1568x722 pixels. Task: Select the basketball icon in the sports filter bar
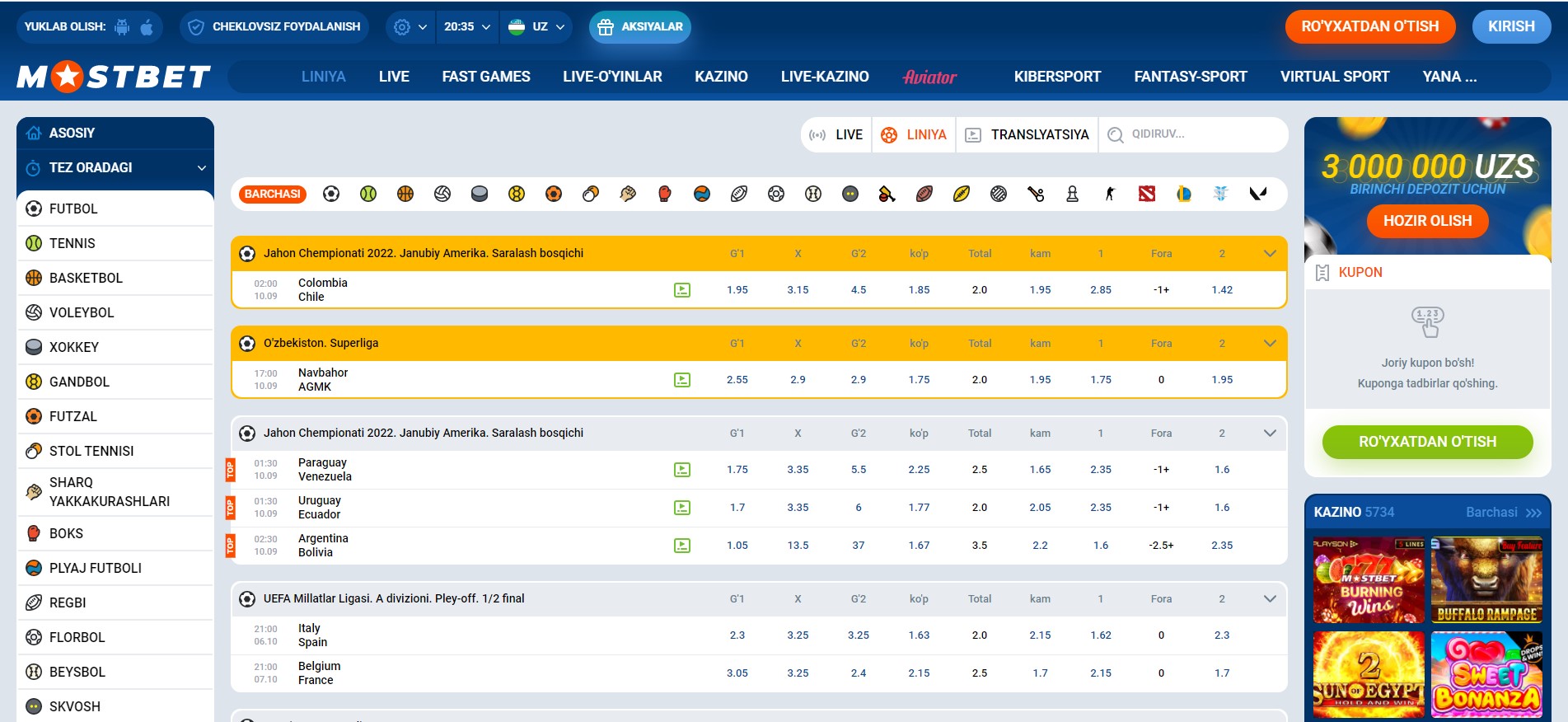click(x=405, y=194)
